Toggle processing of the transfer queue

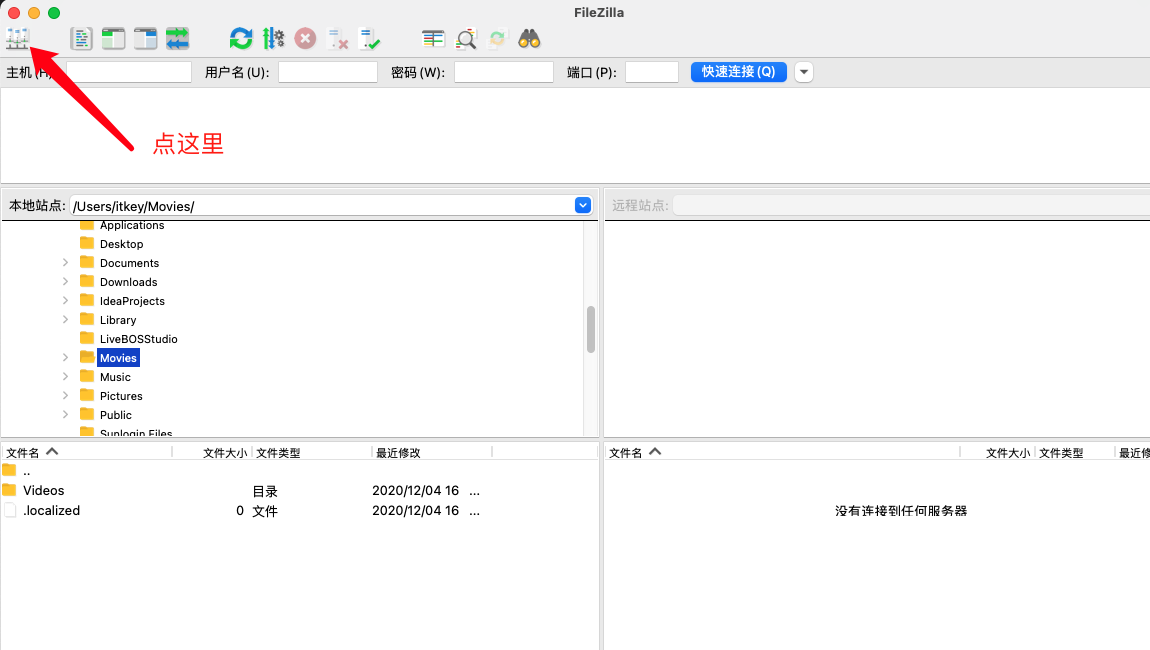click(x=274, y=38)
